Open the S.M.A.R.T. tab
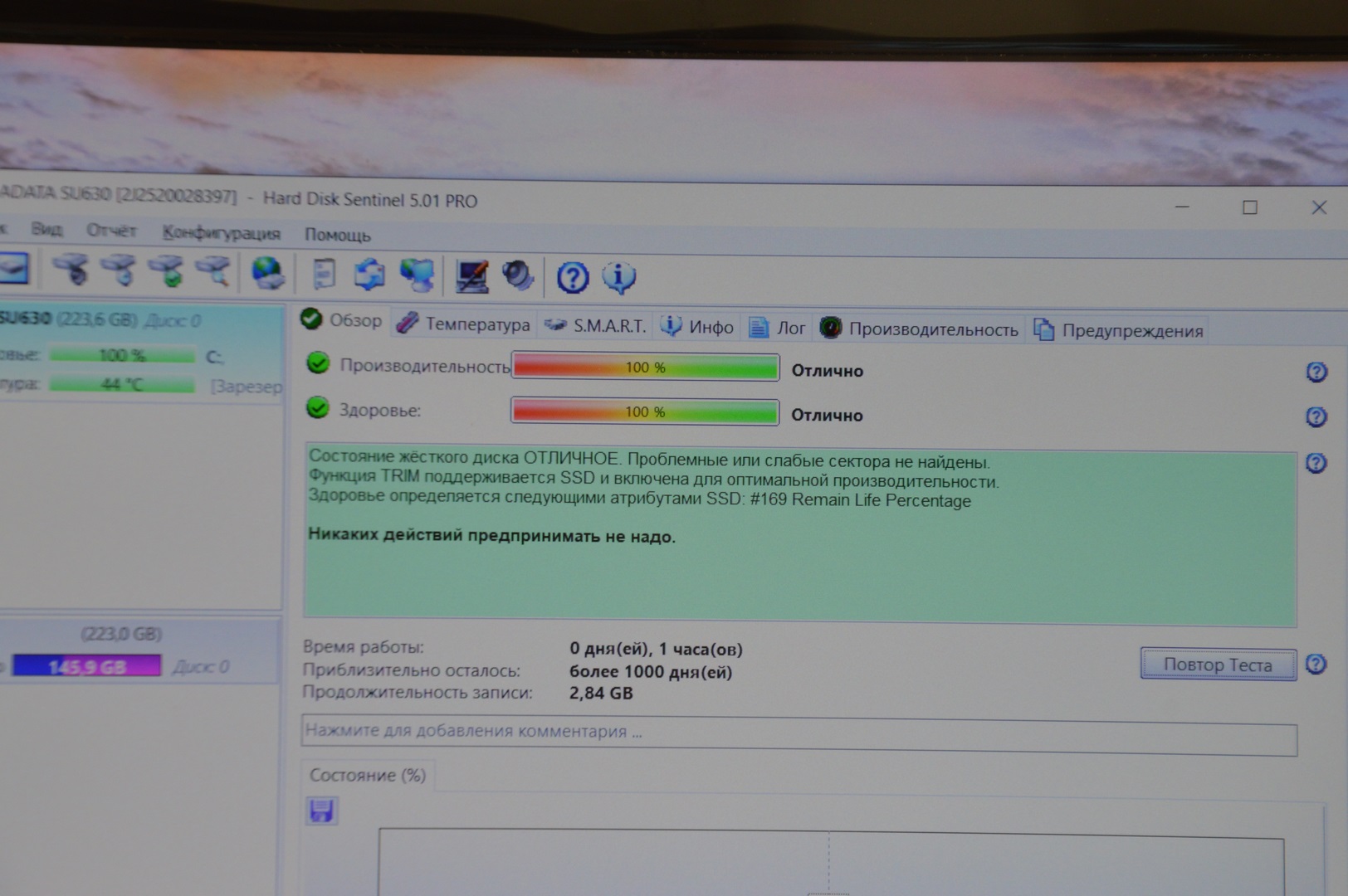Screen dimensions: 1348x896 pyautogui.click(x=596, y=326)
